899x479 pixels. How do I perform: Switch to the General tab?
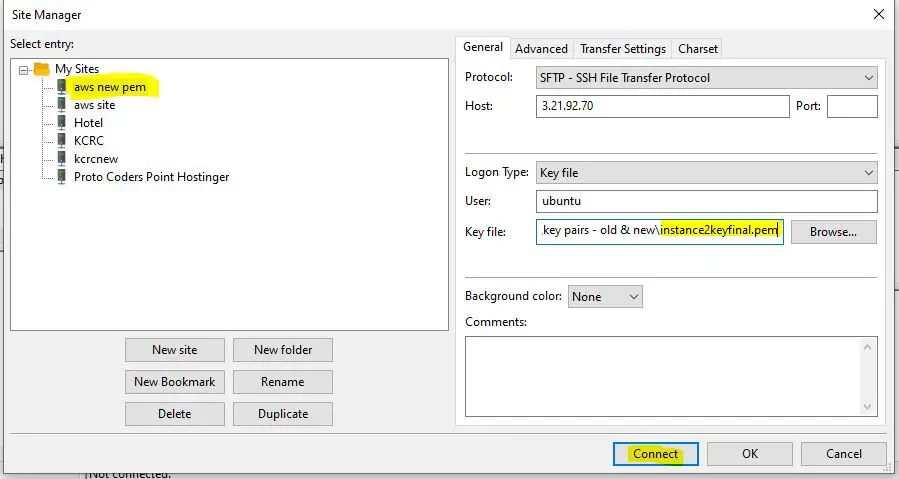pos(483,47)
